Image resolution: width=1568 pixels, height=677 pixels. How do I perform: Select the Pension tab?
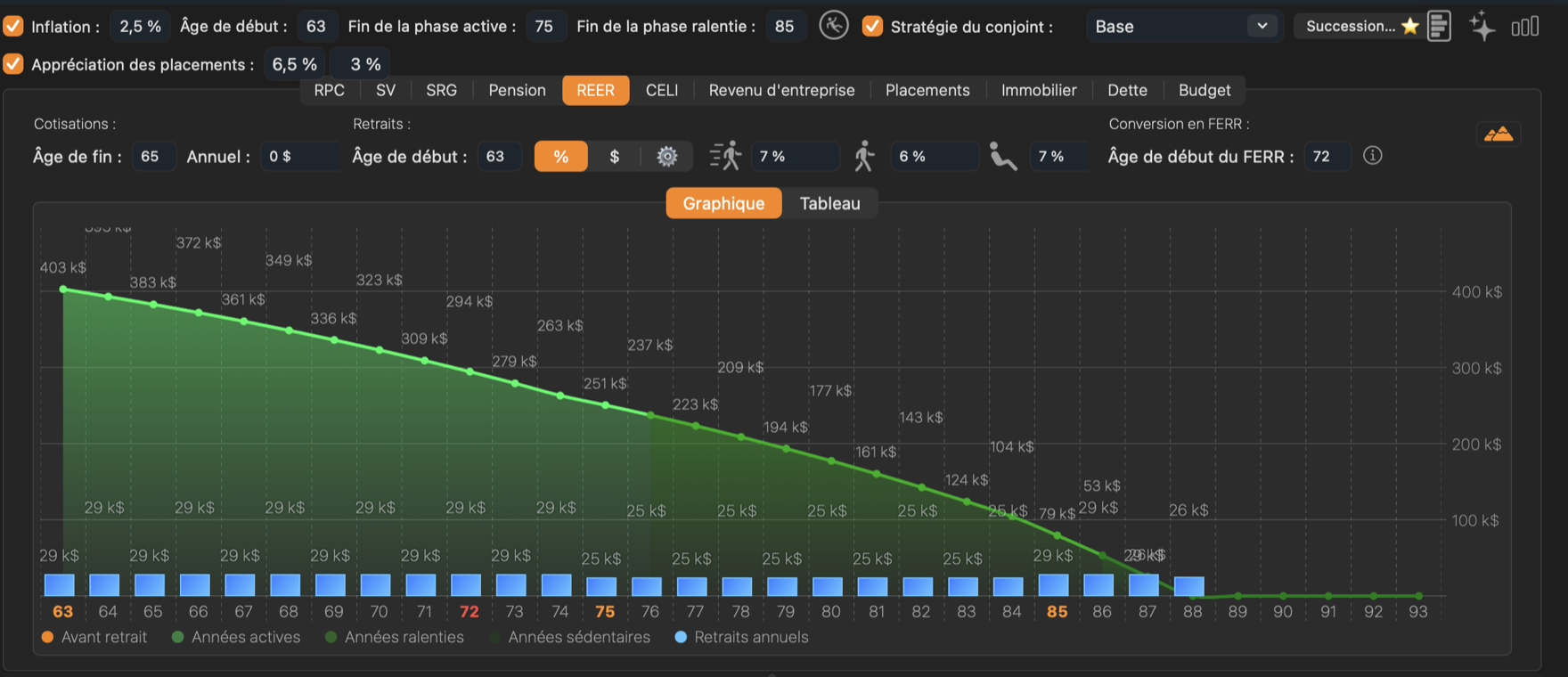[517, 90]
